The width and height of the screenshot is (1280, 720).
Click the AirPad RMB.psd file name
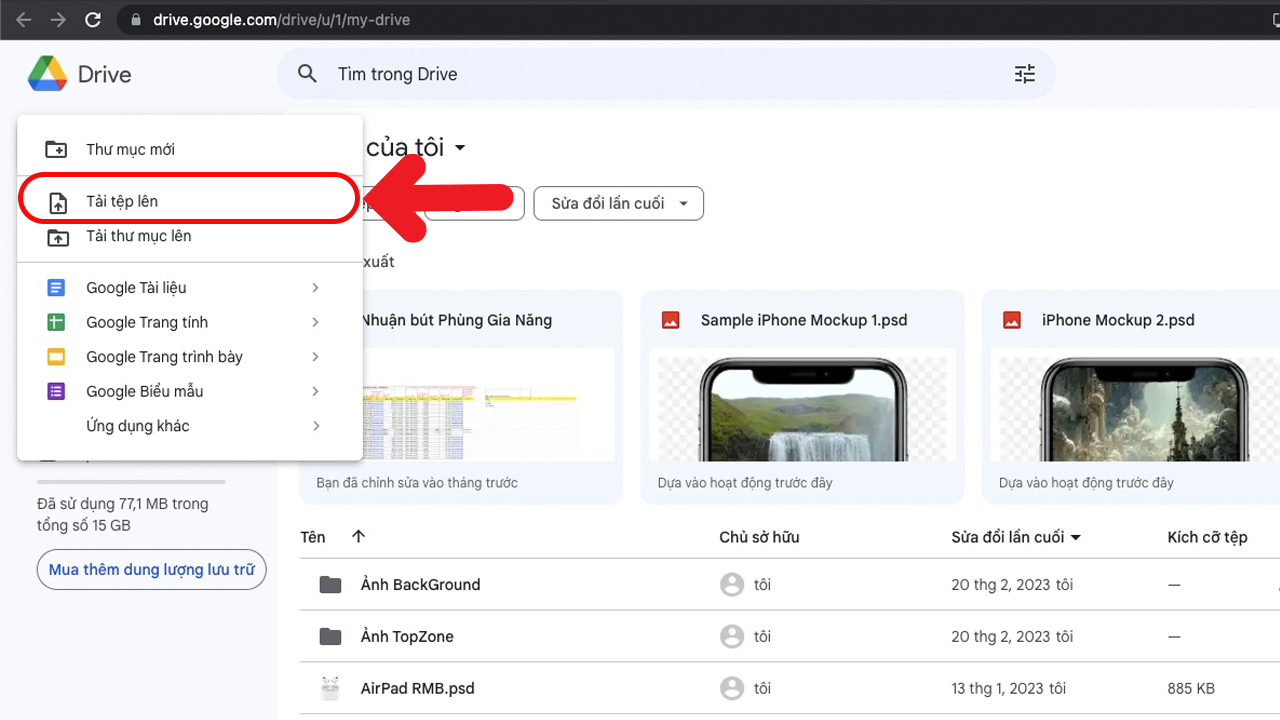417,688
